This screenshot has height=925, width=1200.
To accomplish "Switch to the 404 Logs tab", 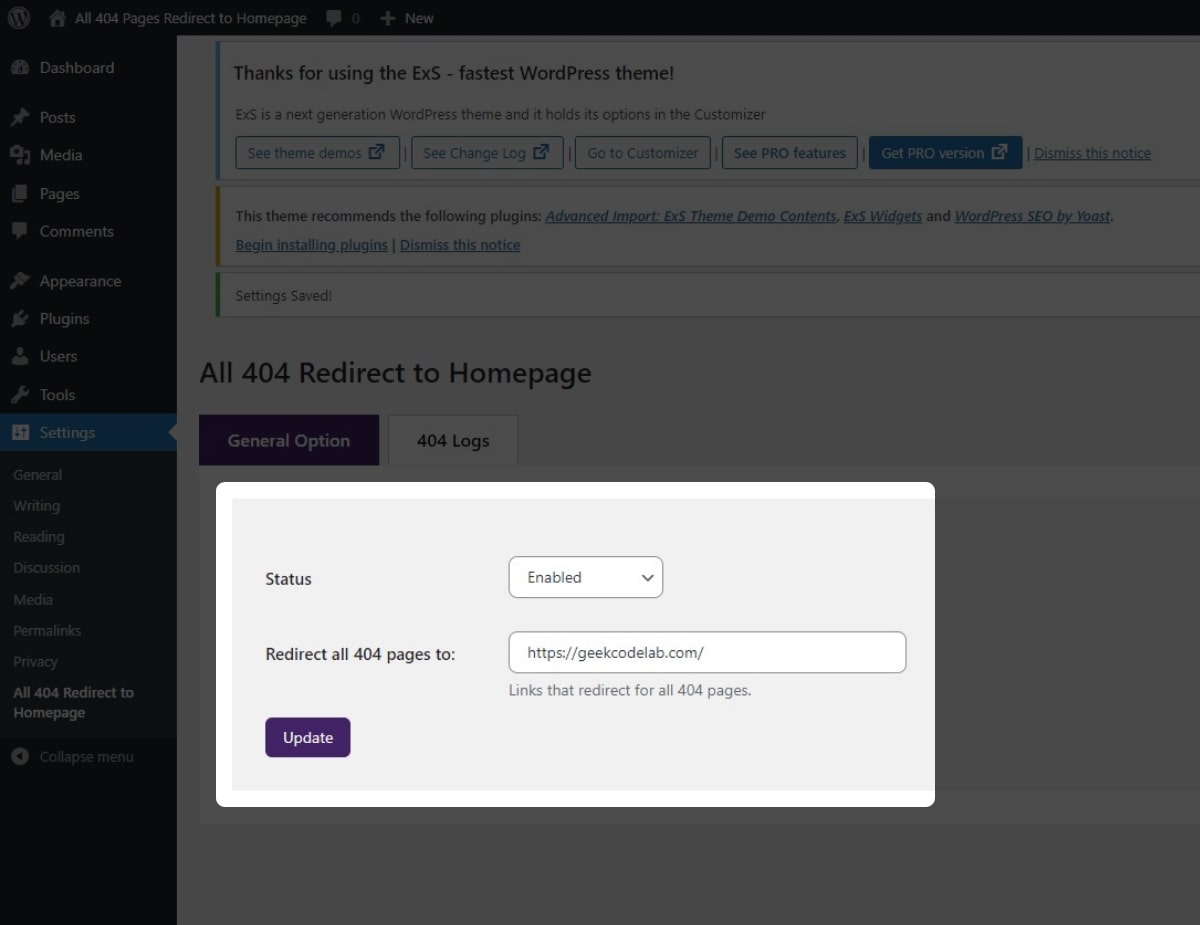I will pos(453,440).
